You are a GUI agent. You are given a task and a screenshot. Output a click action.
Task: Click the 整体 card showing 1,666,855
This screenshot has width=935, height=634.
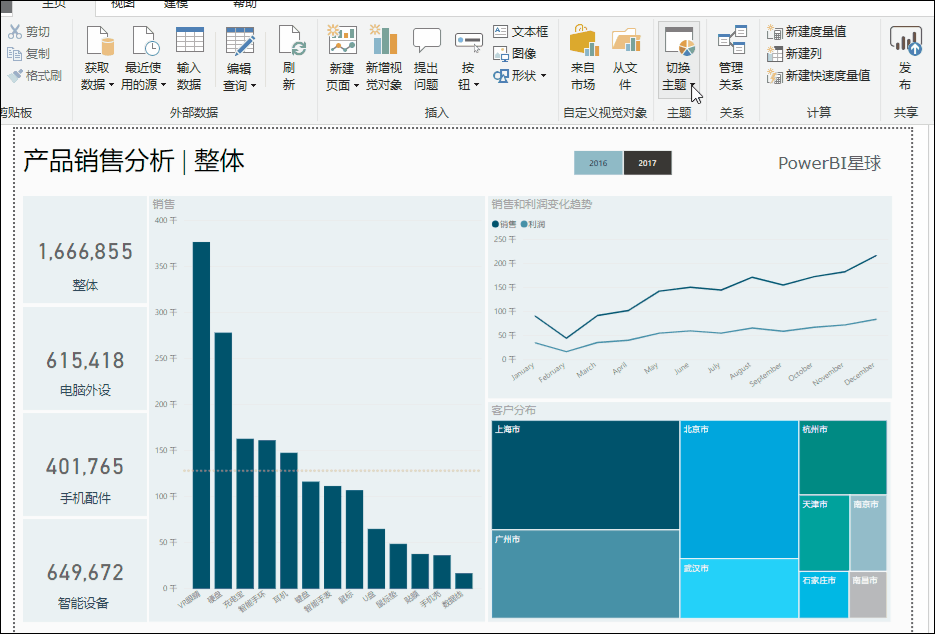click(x=85, y=250)
